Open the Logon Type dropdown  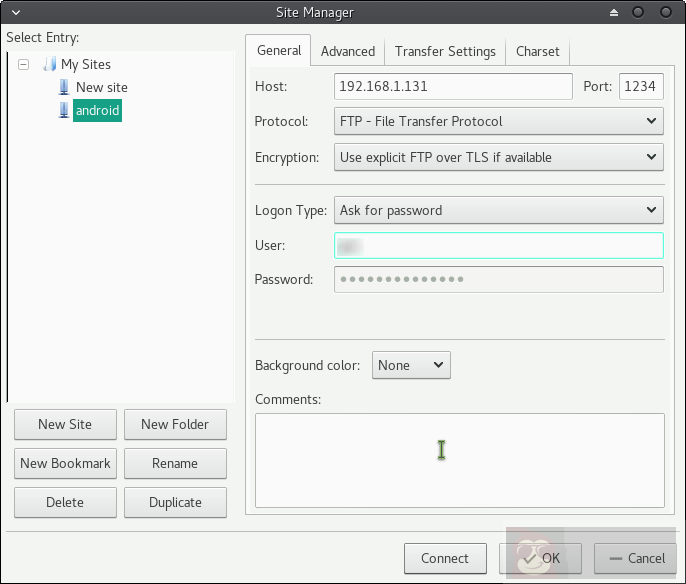(x=498, y=210)
